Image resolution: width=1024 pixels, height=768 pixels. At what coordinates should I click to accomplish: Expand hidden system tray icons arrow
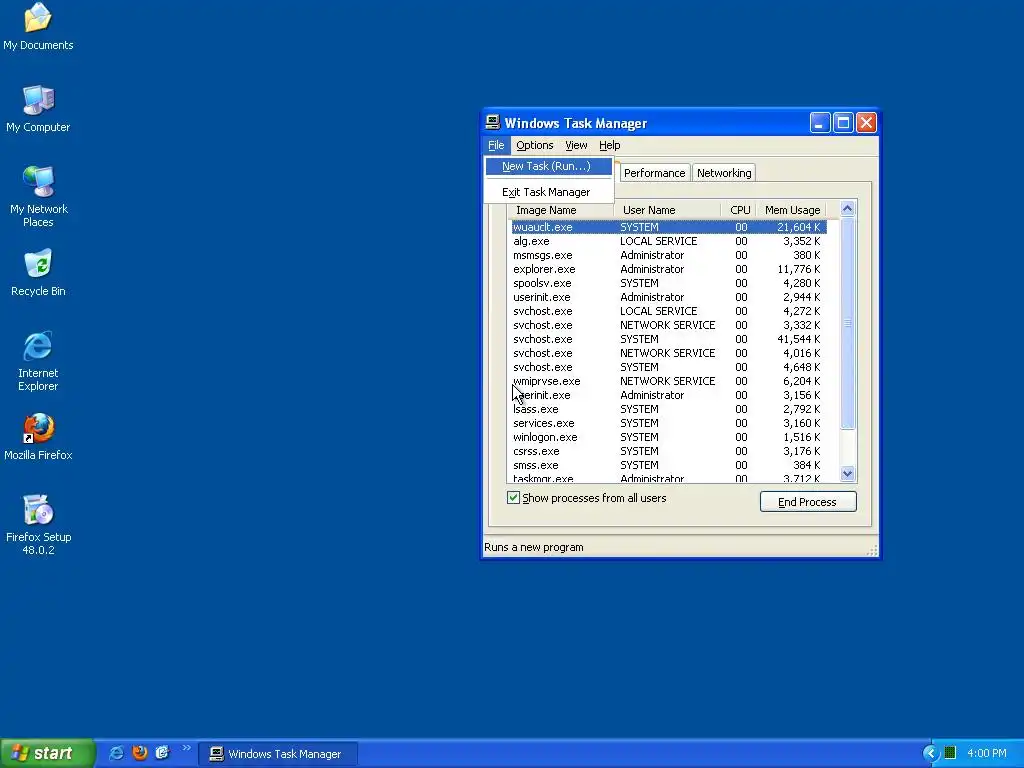pos(930,753)
